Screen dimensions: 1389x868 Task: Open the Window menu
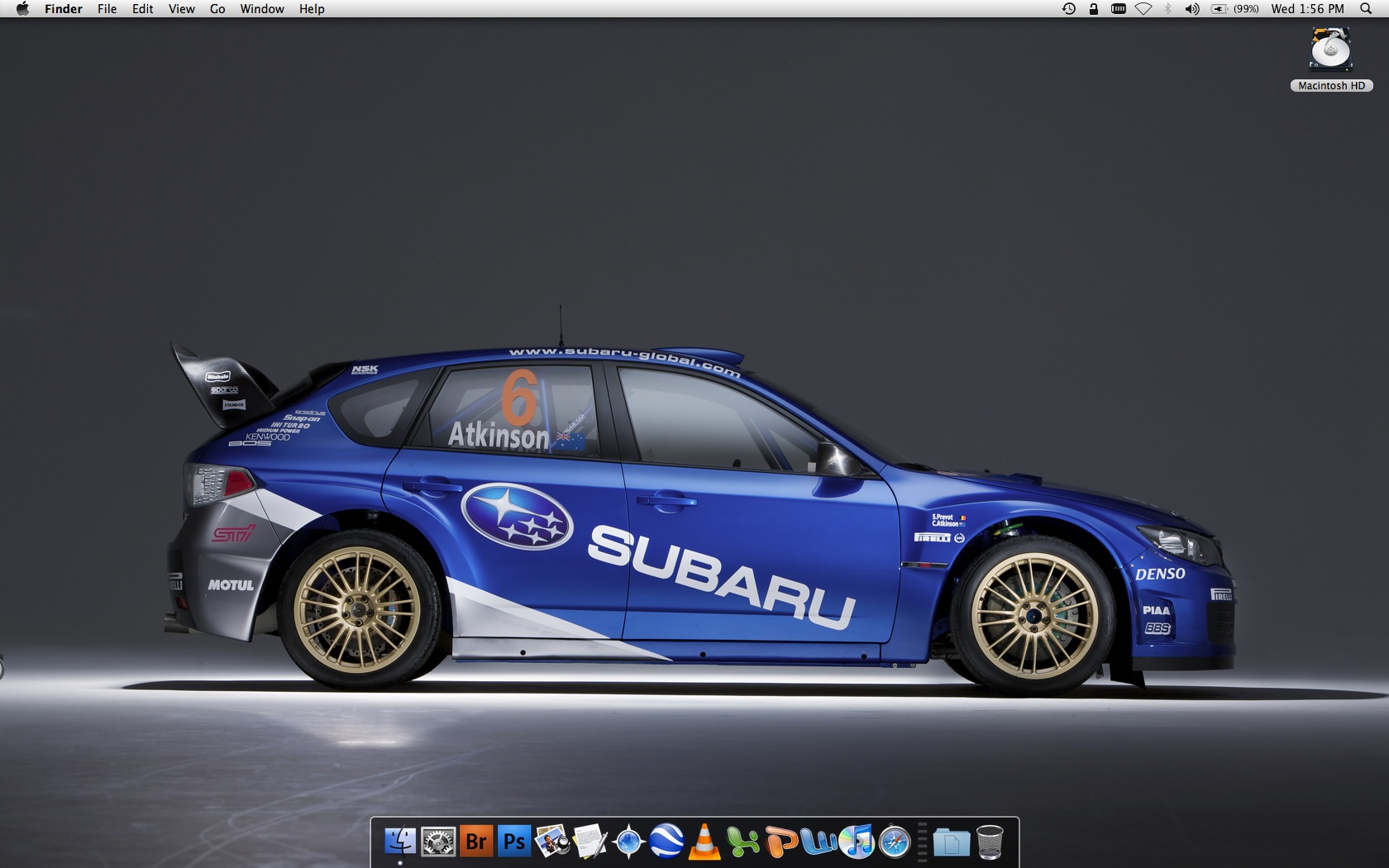click(x=262, y=9)
